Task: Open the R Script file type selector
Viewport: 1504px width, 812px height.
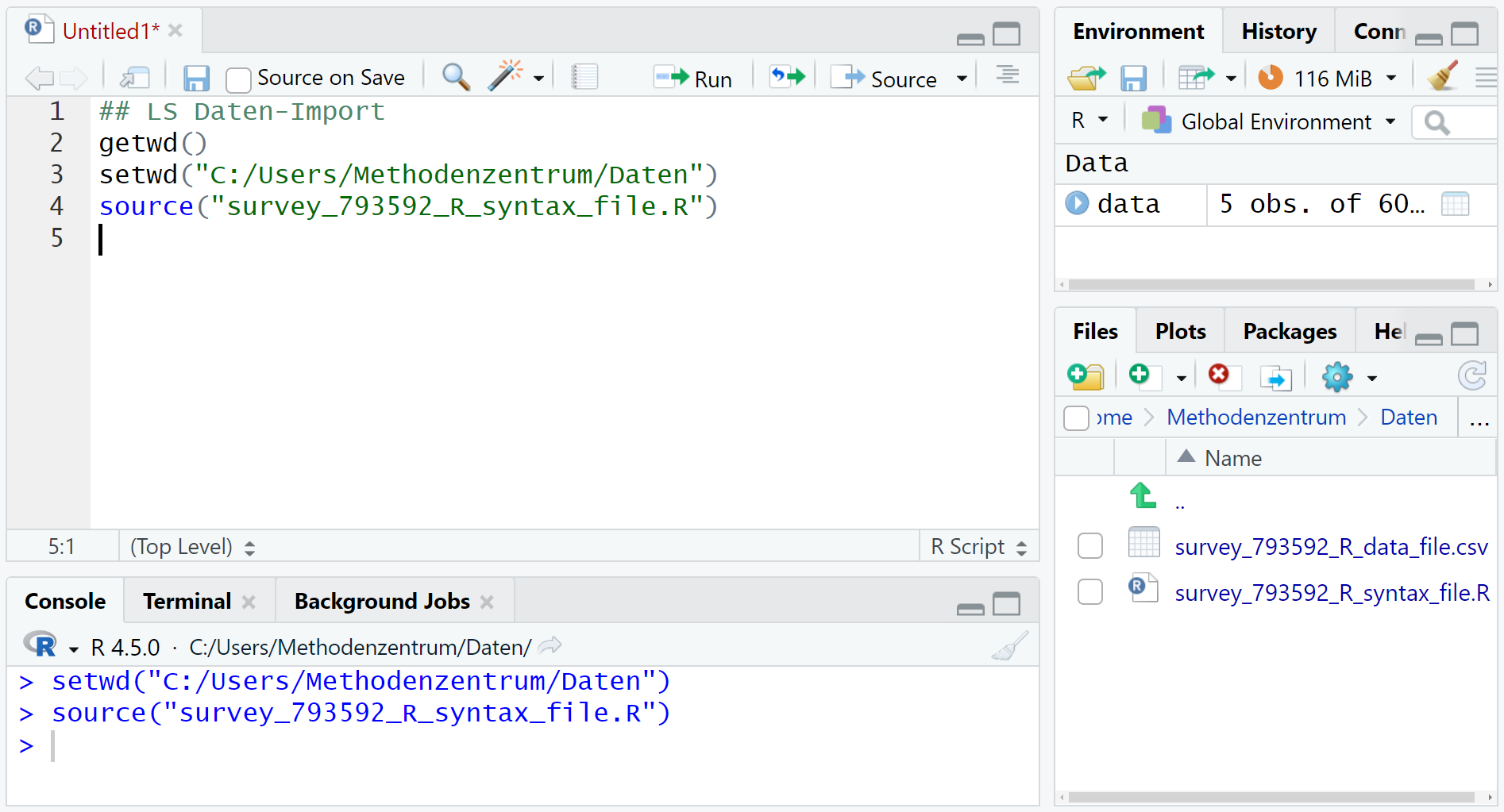Action: [978, 547]
